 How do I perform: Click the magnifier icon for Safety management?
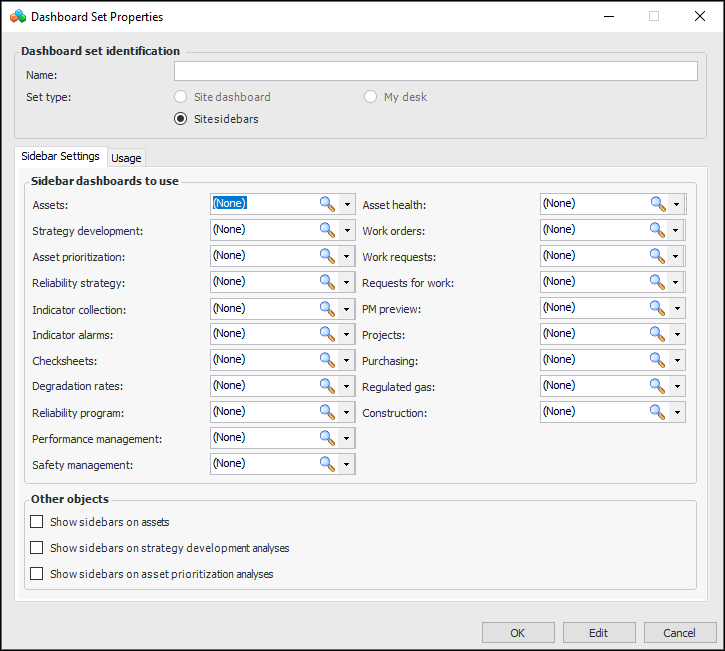[327, 463]
